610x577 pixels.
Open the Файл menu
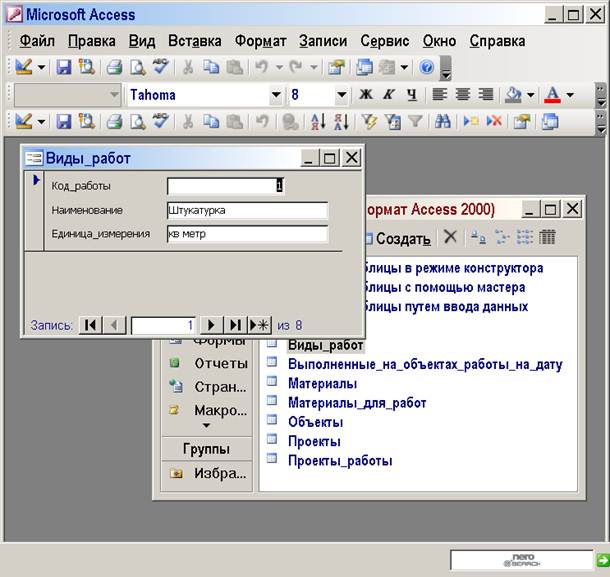(37, 41)
